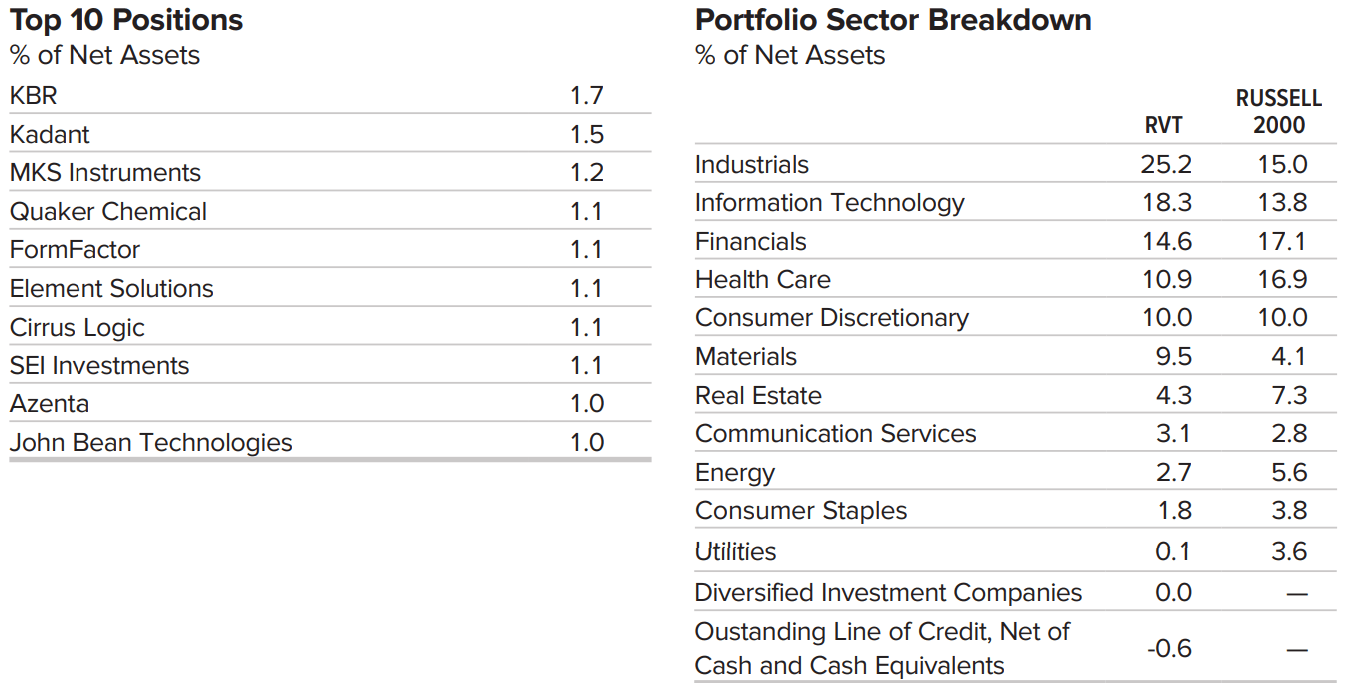Click the Information Technology sector label
The image size is (1354, 683).
(x=829, y=203)
